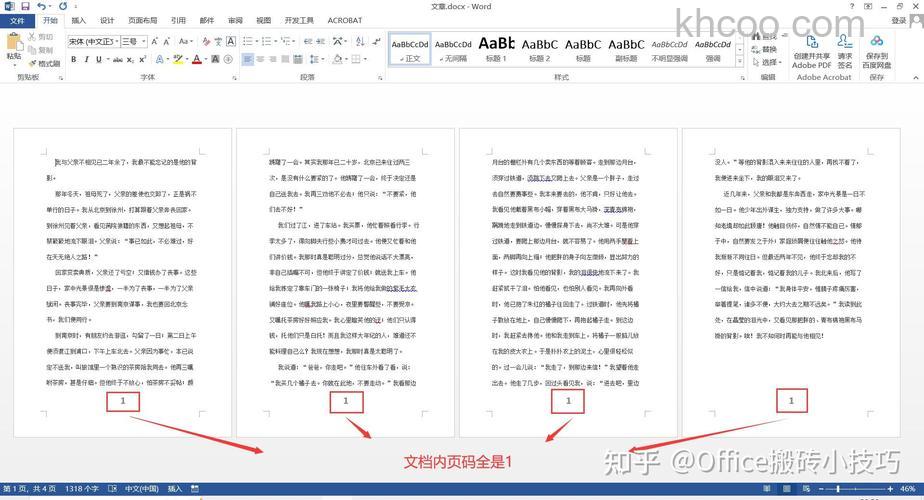The height and width of the screenshot is (500, 924).
Task: Click the Show paragraph marks icon
Action: pos(376,41)
